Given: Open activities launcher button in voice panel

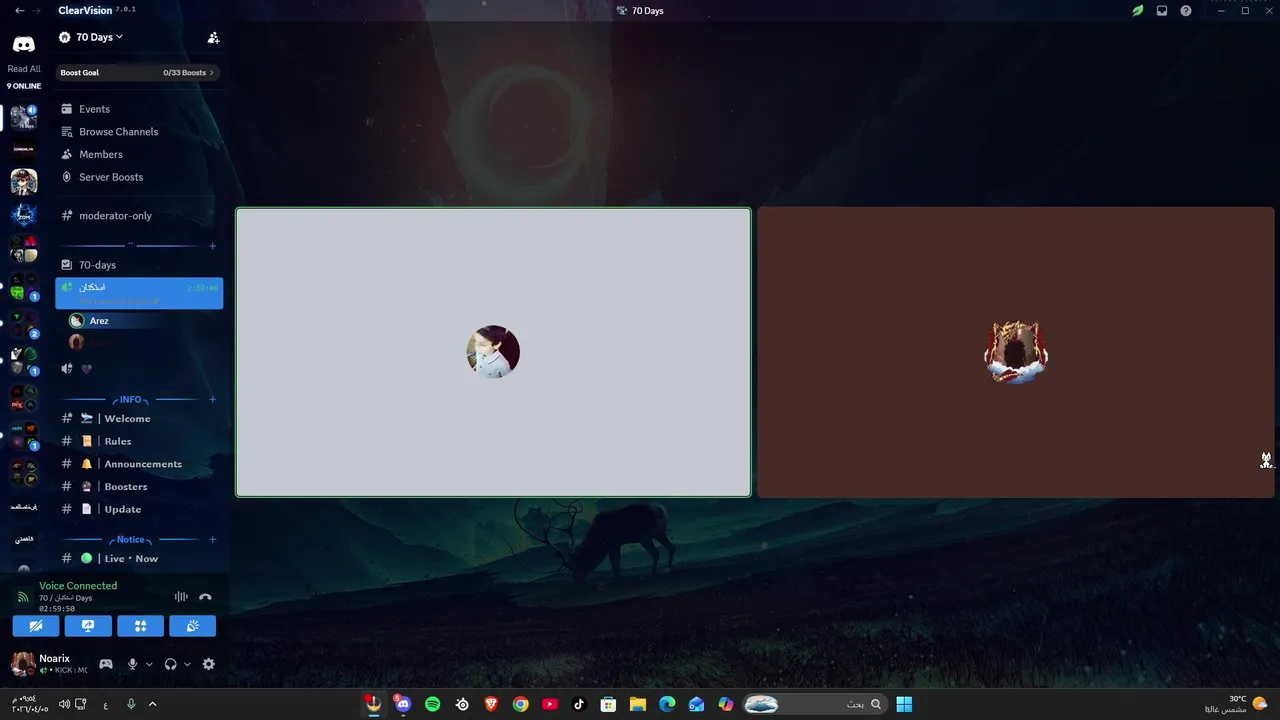Looking at the screenshot, I should tap(140, 626).
